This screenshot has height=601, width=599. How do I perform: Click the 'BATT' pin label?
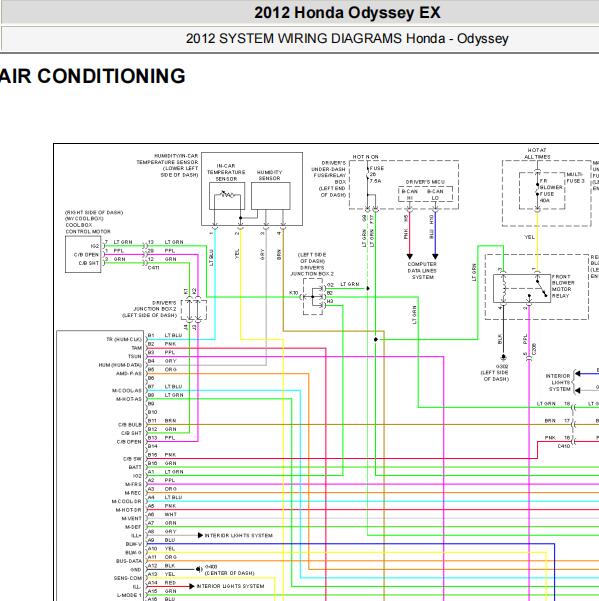pos(135,467)
